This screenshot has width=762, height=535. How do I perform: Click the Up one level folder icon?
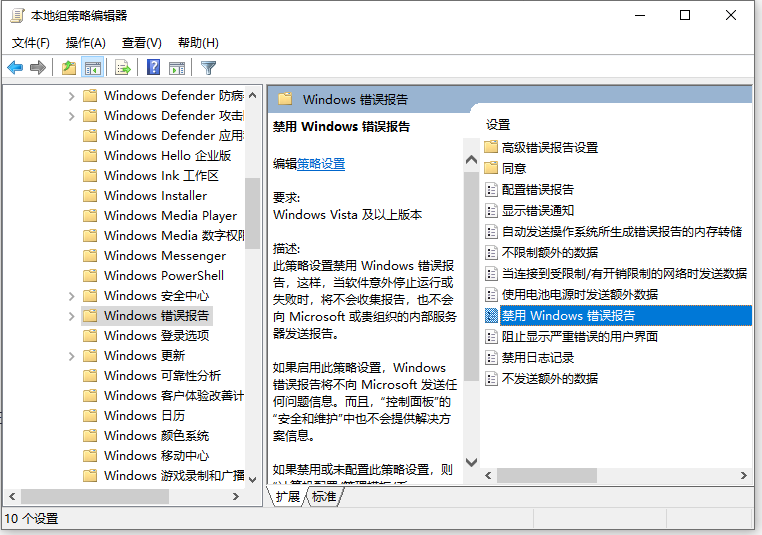[69, 68]
